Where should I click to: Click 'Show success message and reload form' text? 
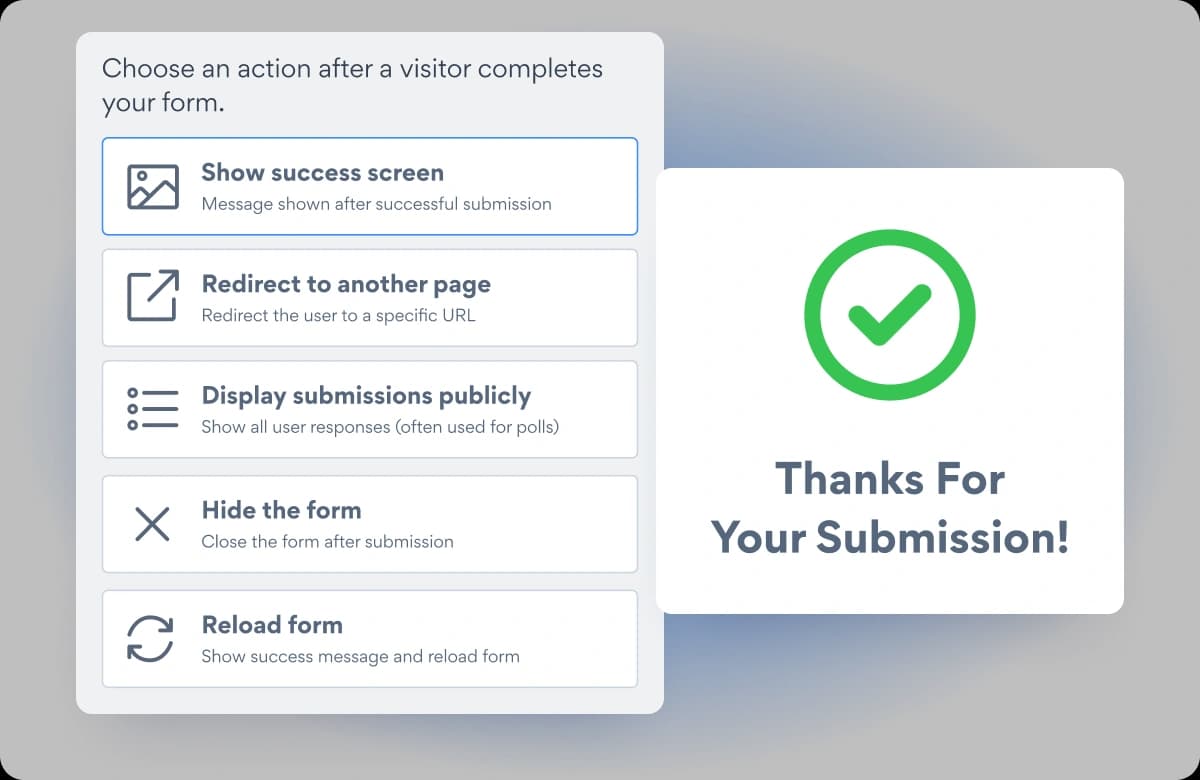tap(360, 657)
